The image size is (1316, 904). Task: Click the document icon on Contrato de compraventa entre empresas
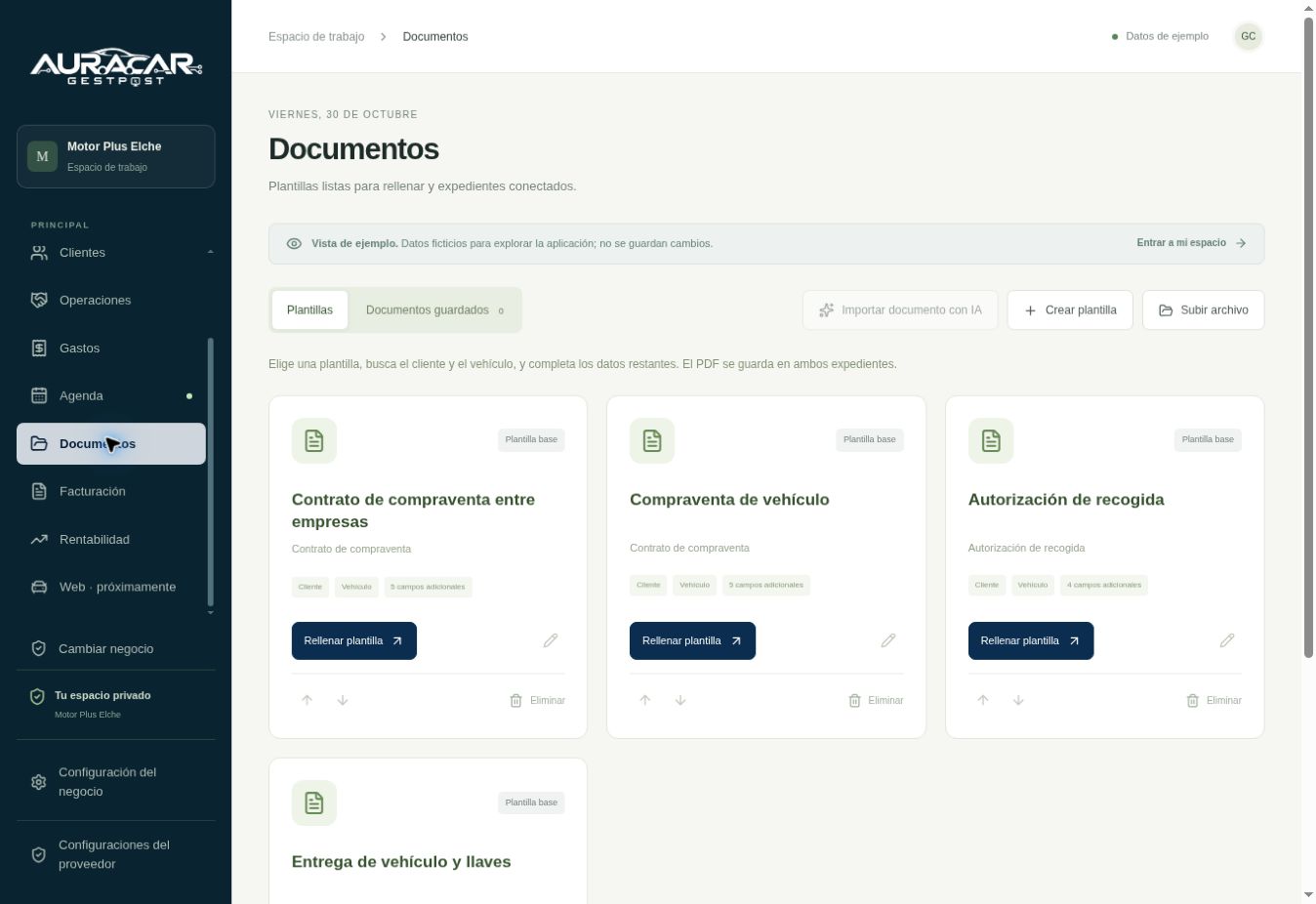[314, 441]
